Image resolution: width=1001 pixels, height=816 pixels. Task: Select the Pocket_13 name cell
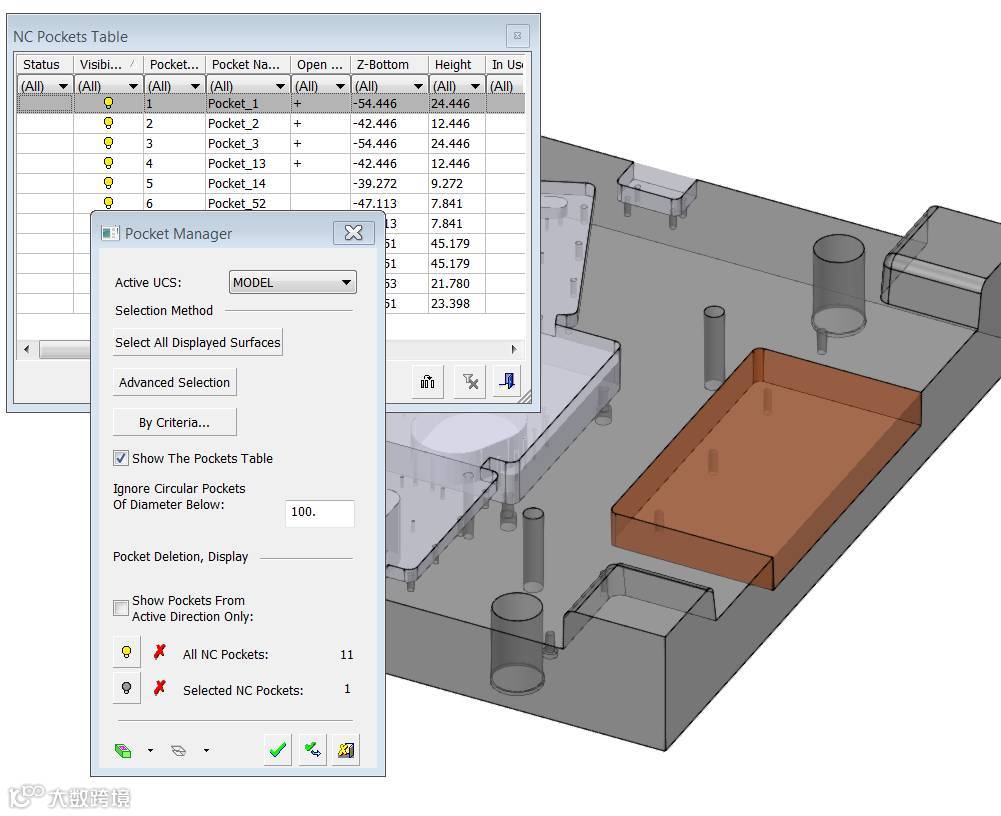pos(248,163)
